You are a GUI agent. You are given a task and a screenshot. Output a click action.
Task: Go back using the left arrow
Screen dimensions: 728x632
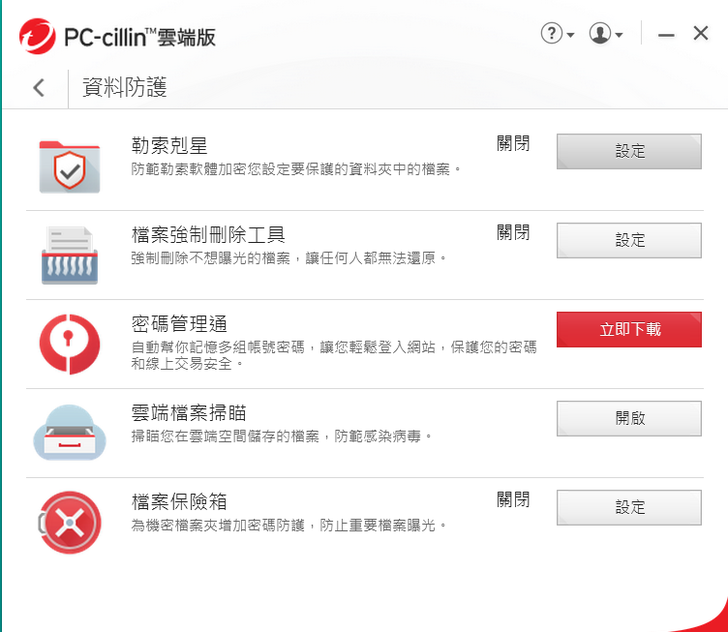39,87
